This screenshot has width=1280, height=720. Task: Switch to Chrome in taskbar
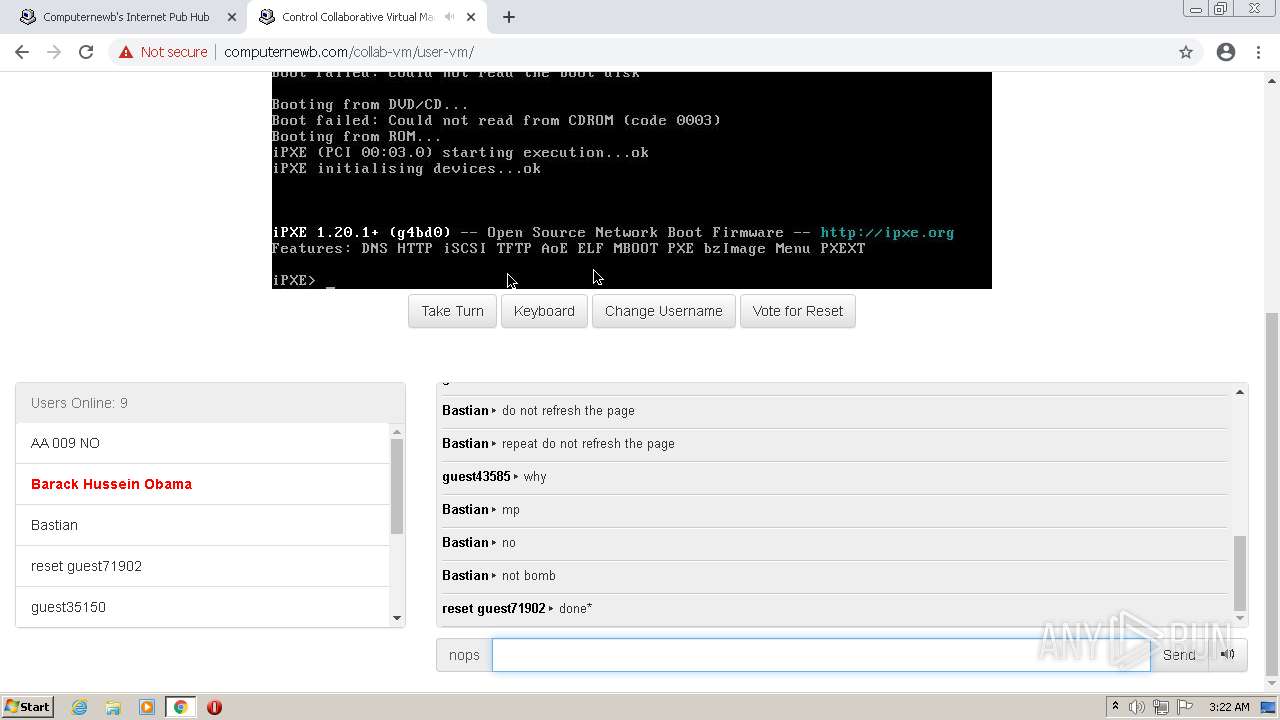180,707
